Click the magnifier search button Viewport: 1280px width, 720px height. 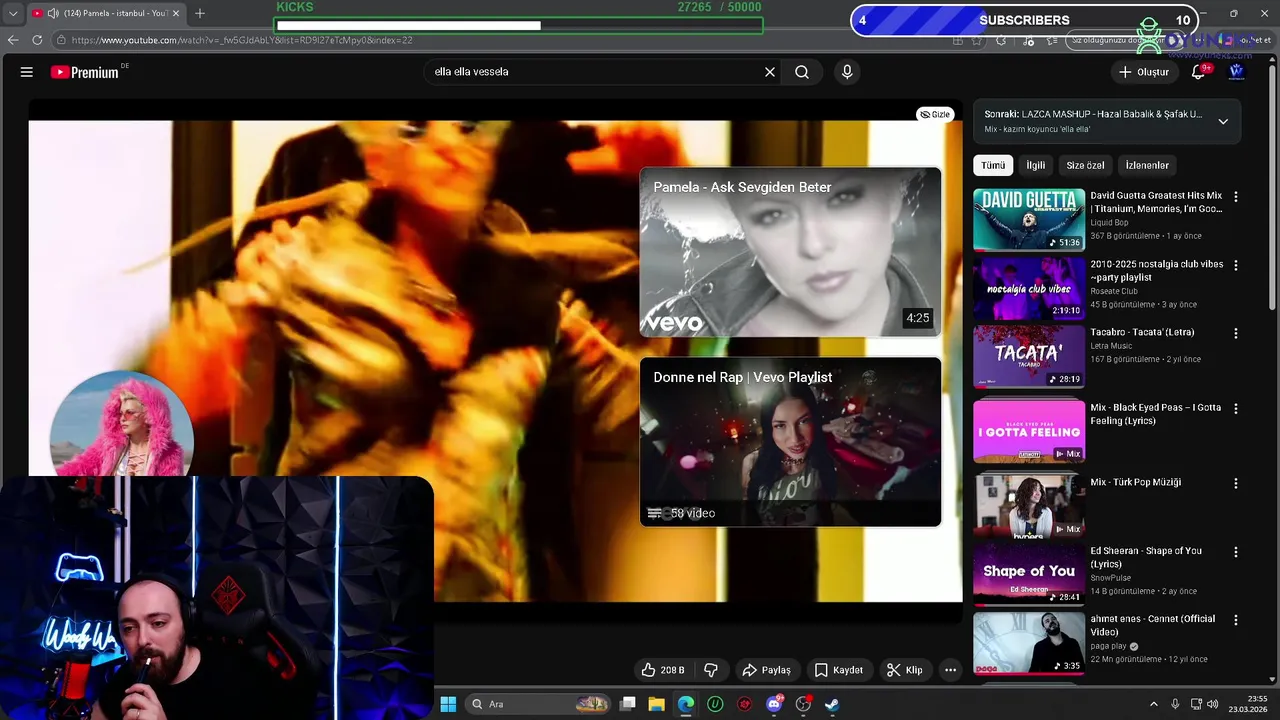pos(802,72)
